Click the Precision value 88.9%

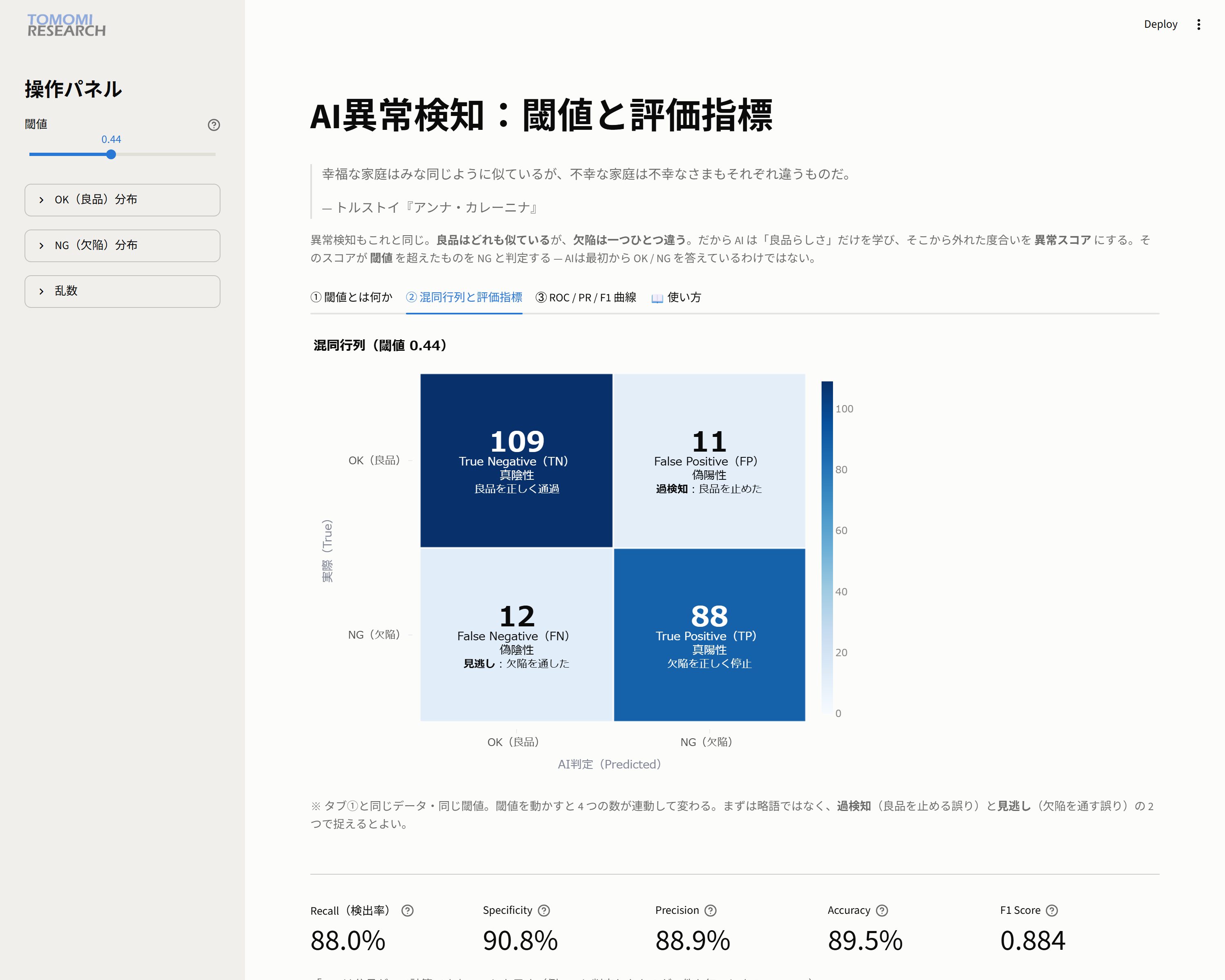coord(693,941)
